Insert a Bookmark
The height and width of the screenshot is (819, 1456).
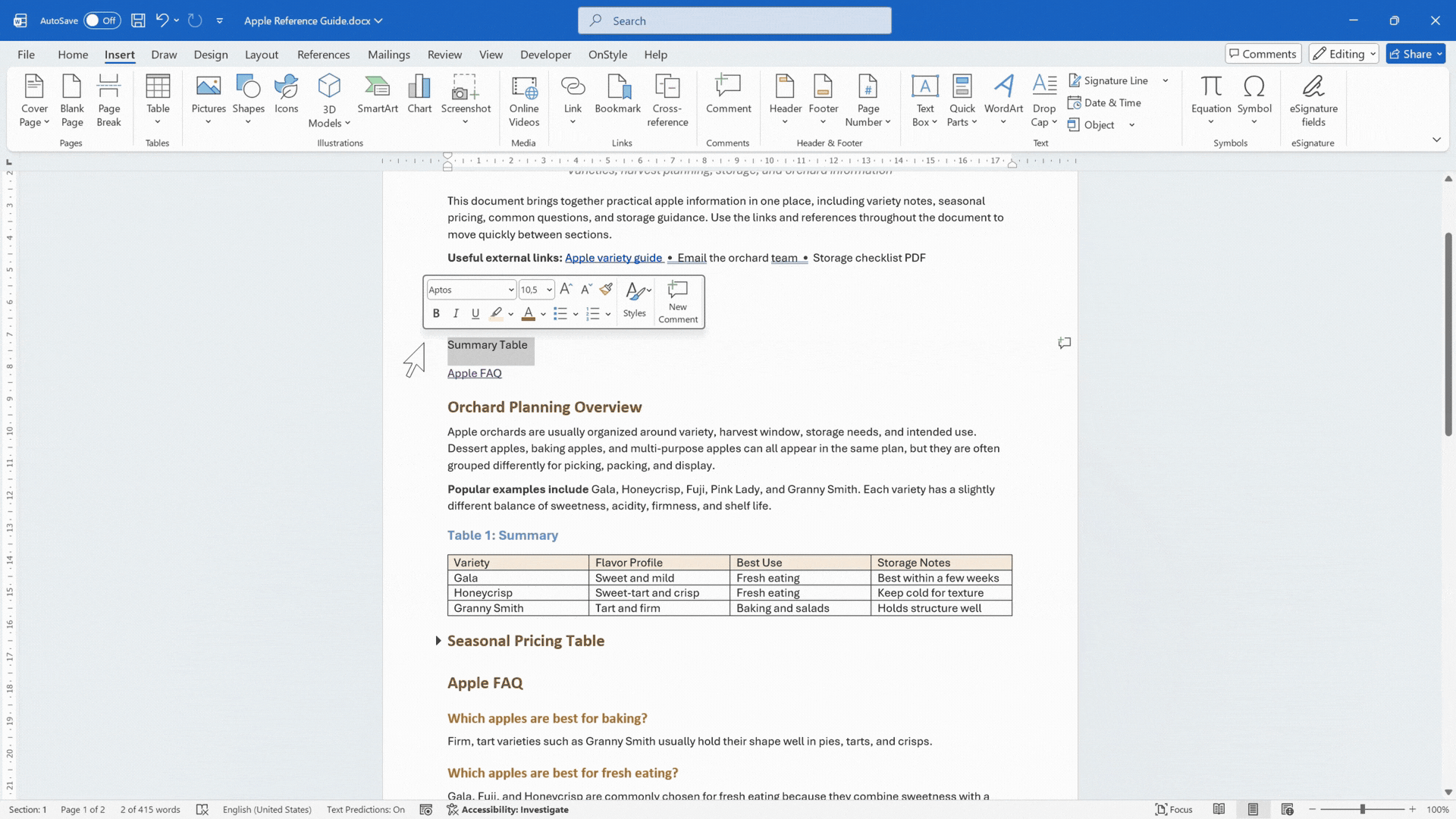(x=617, y=95)
